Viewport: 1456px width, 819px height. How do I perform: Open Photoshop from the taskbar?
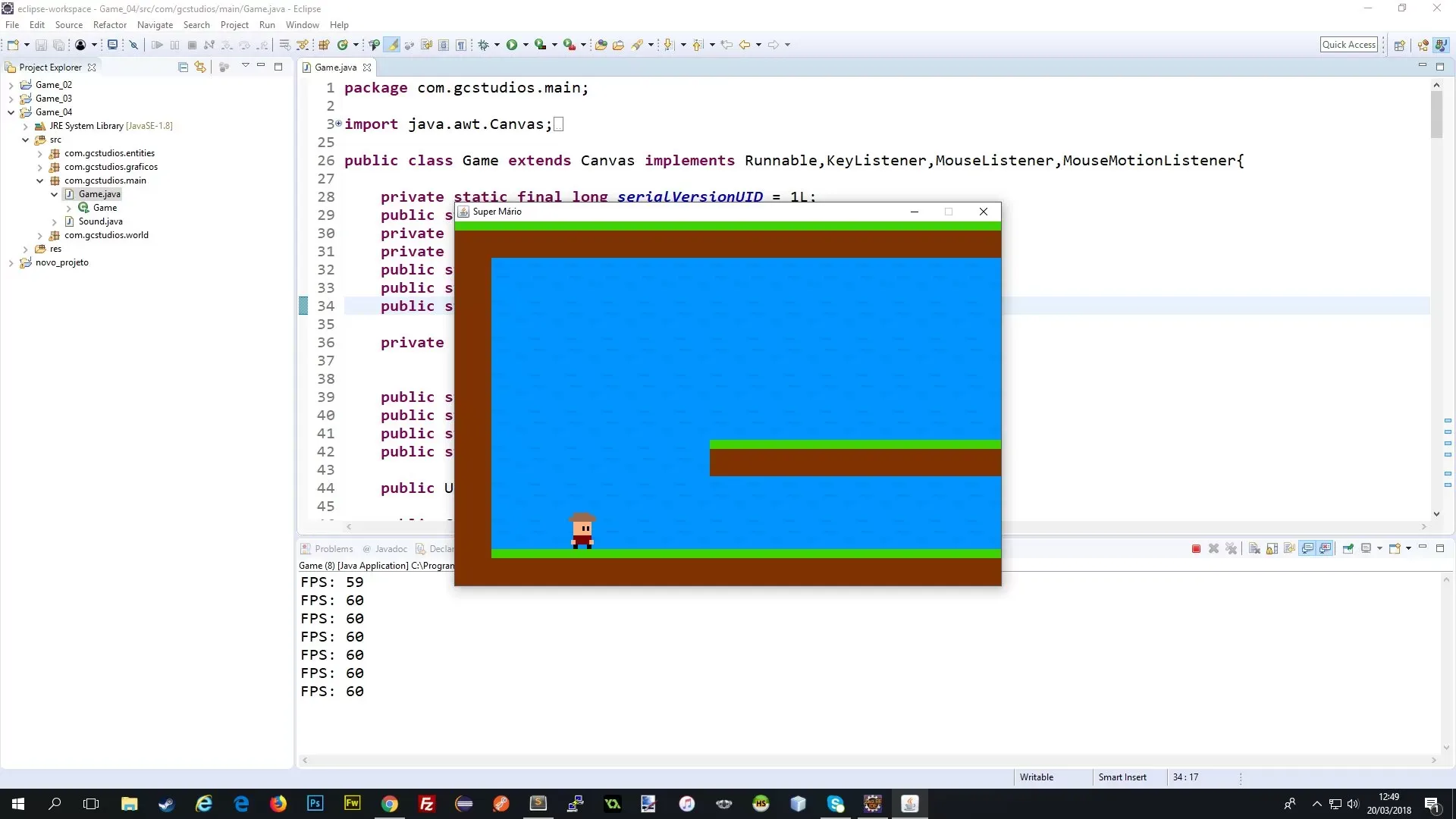tap(315, 804)
